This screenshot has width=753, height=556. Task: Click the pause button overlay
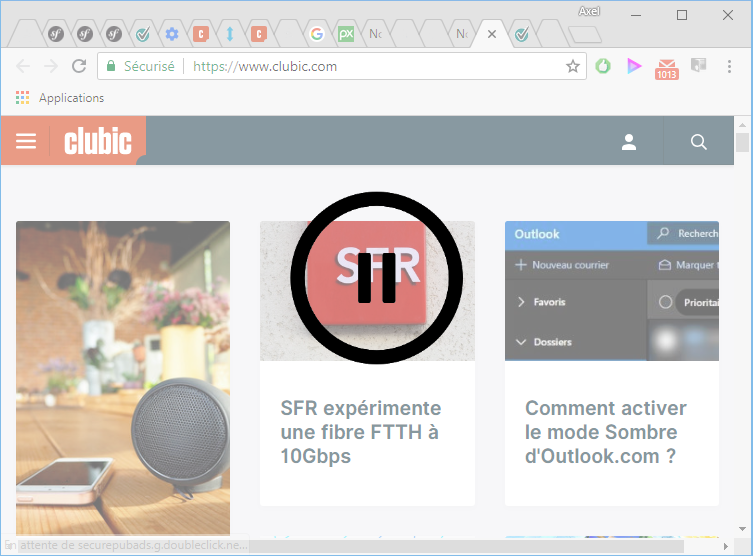[376, 278]
